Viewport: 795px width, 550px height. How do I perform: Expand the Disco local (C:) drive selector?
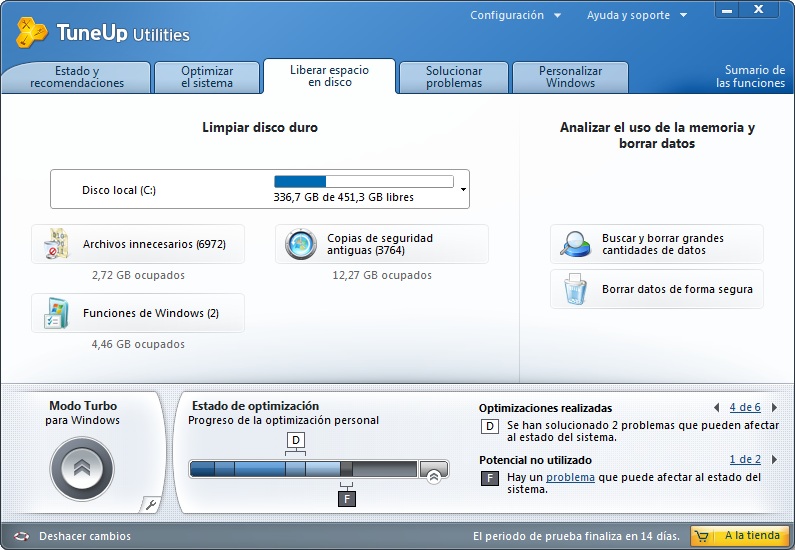[463, 190]
